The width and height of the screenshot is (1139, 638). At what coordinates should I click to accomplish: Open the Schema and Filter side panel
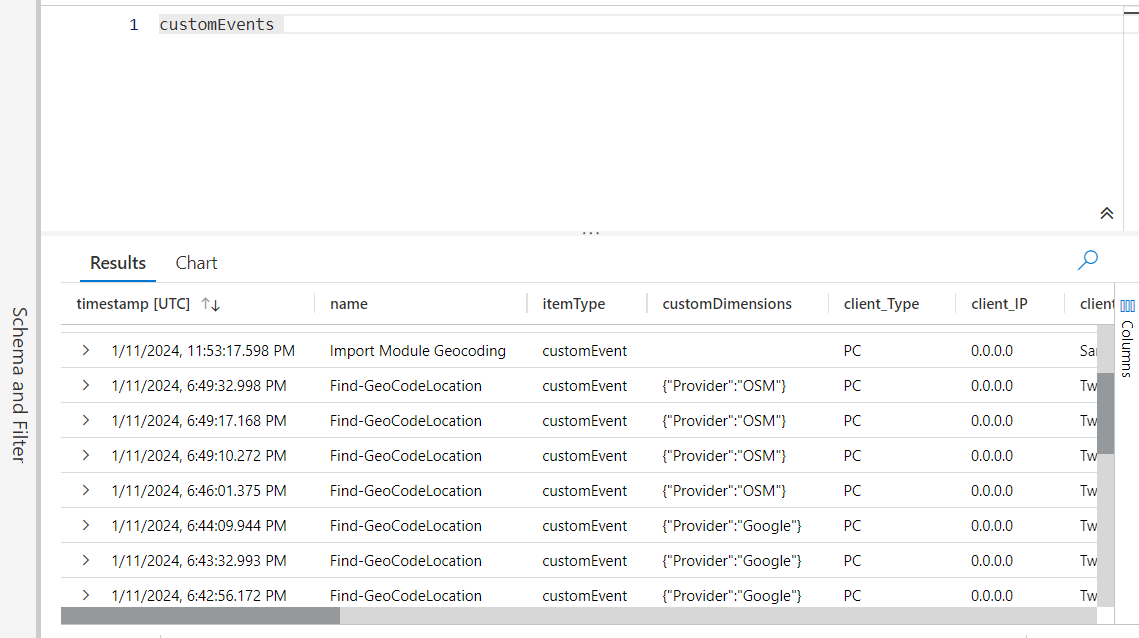pos(19,384)
